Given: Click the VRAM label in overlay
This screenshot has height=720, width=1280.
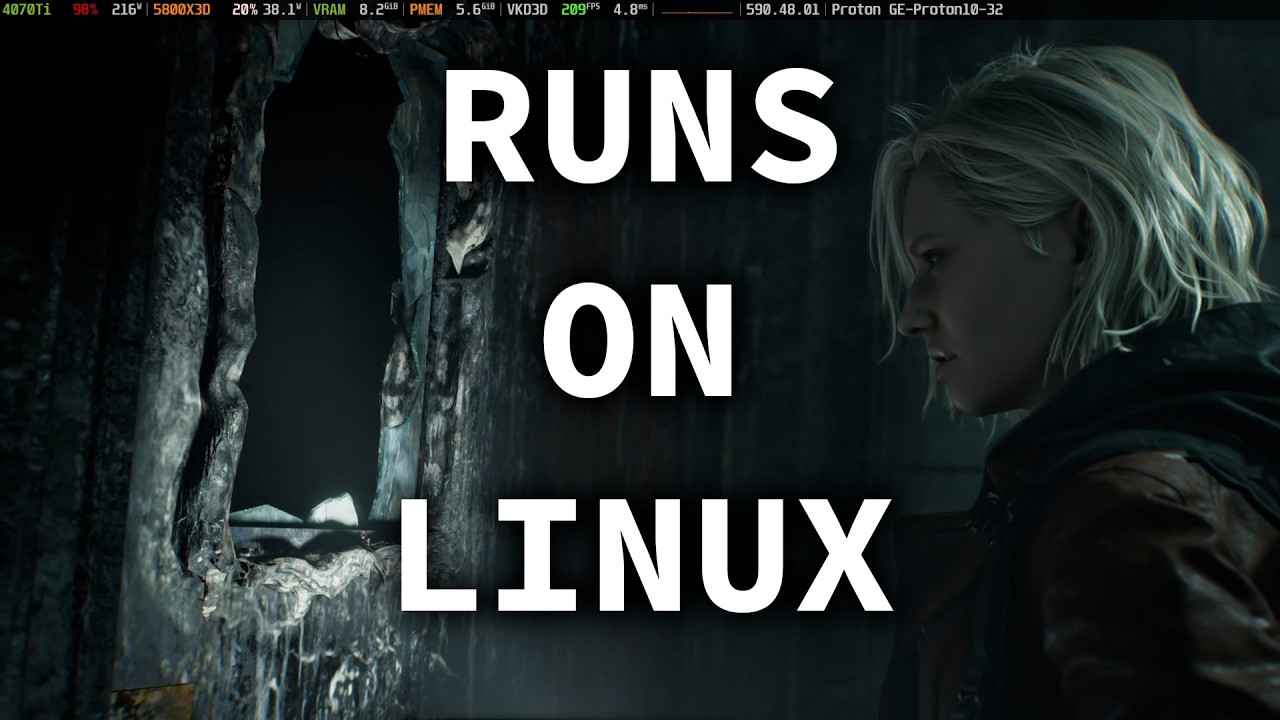Looking at the screenshot, I should pos(330,10).
